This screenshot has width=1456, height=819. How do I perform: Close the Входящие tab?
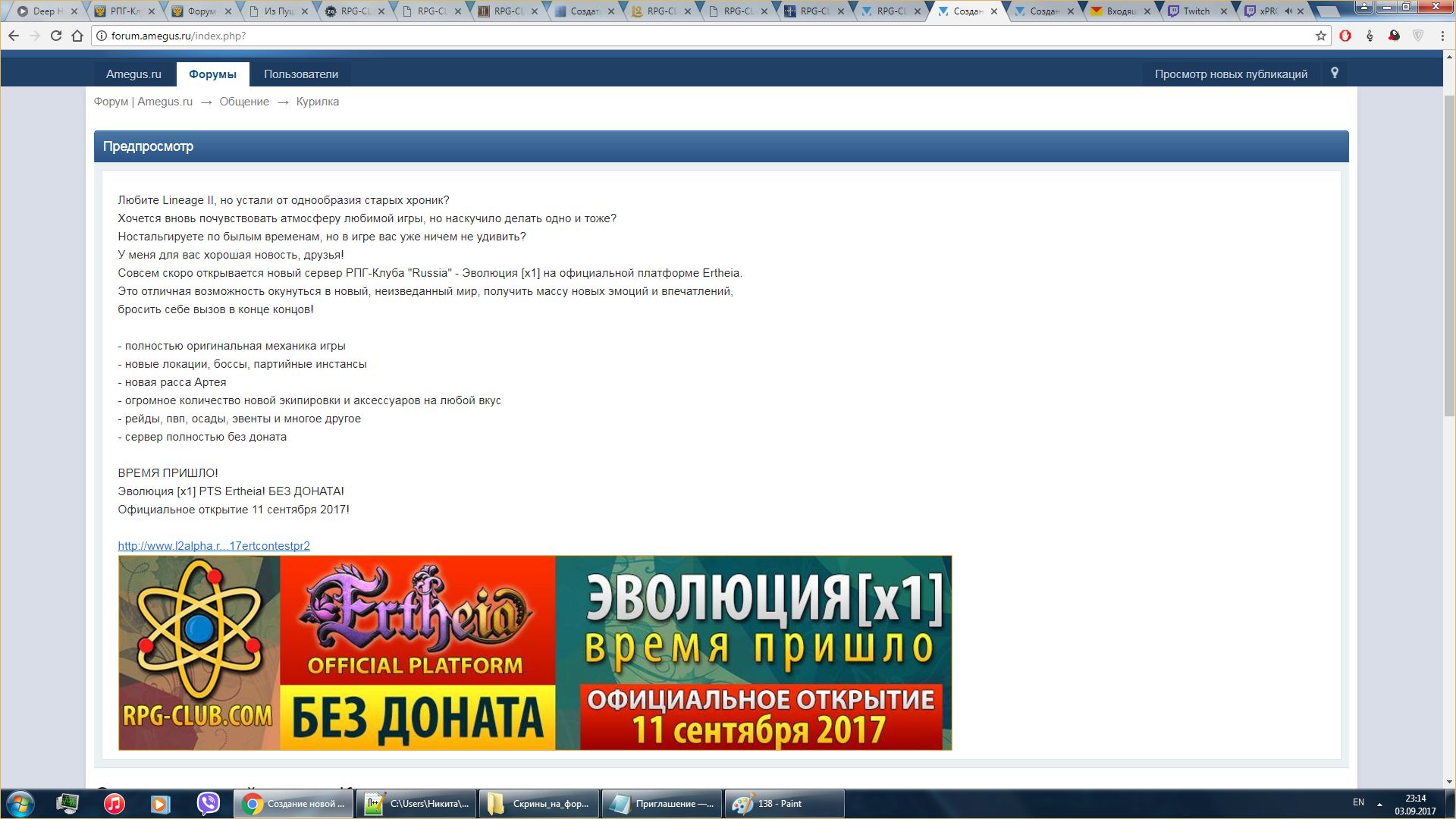[1147, 11]
